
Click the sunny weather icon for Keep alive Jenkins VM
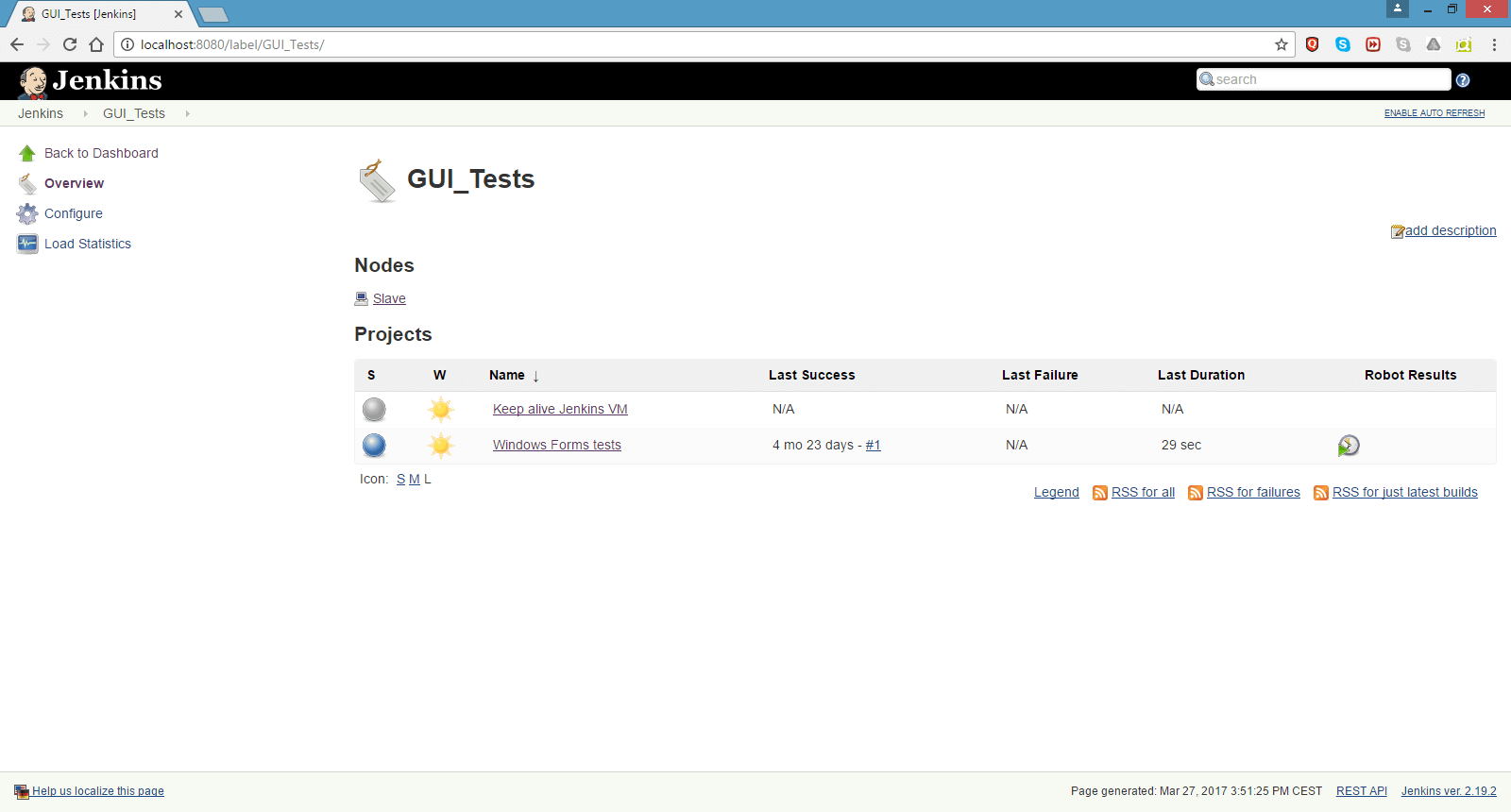click(440, 409)
